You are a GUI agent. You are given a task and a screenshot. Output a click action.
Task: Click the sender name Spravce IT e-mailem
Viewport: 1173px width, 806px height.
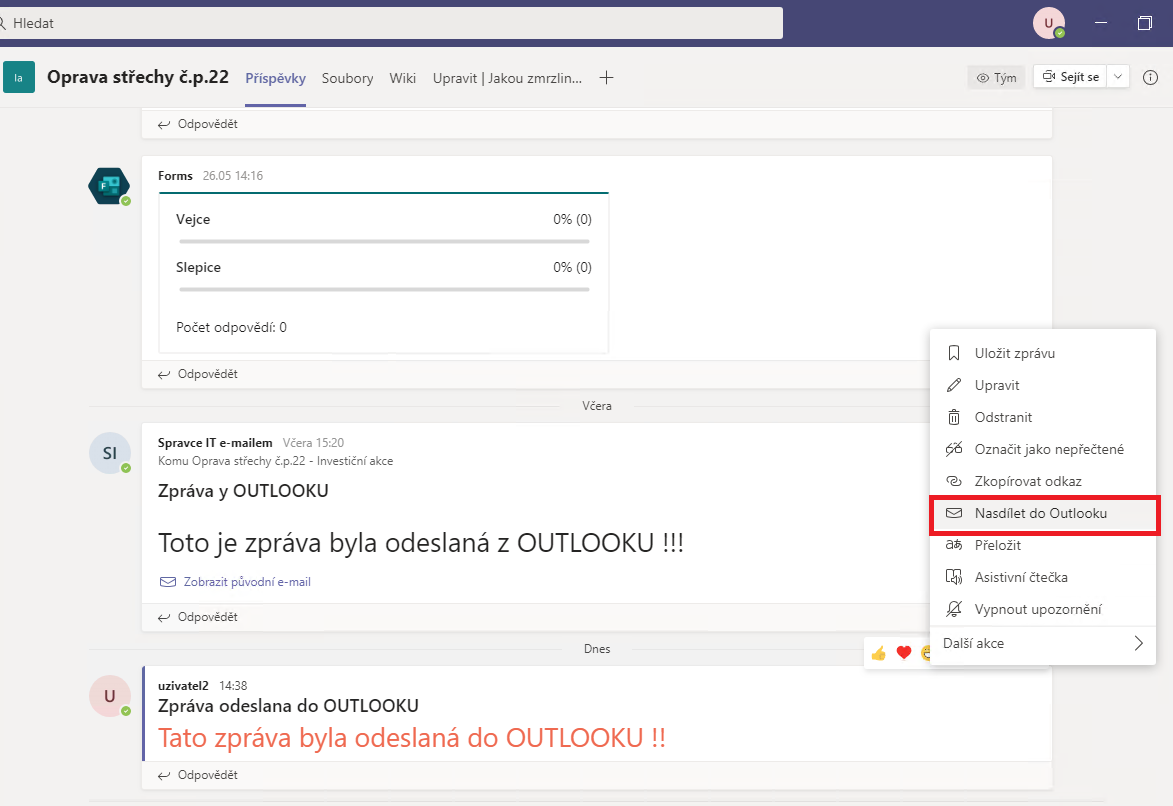(x=215, y=443)
